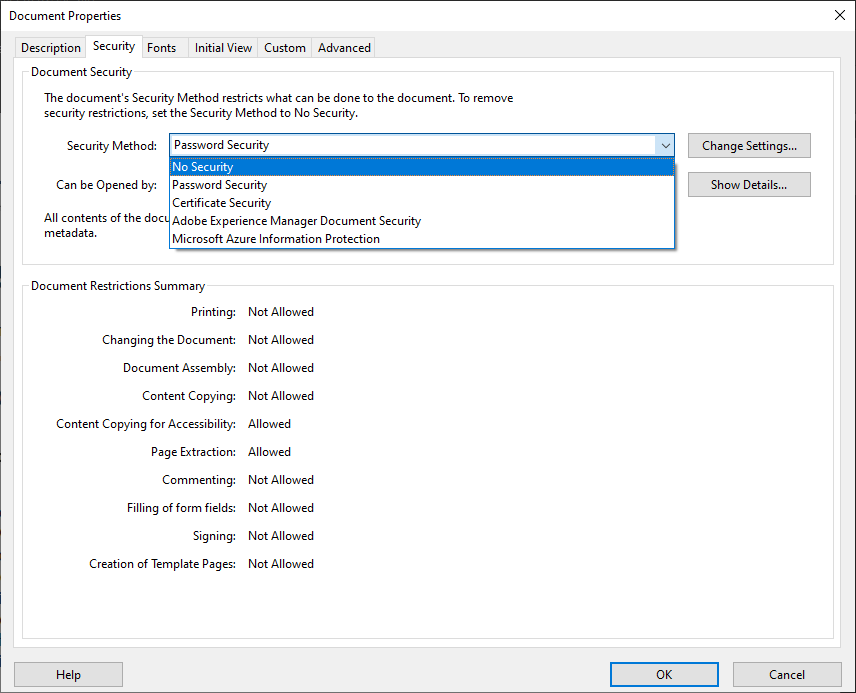Select Adobe Experience Manager Document Security
This screenshot has height=693, width=856.
[x=422, y=221]
